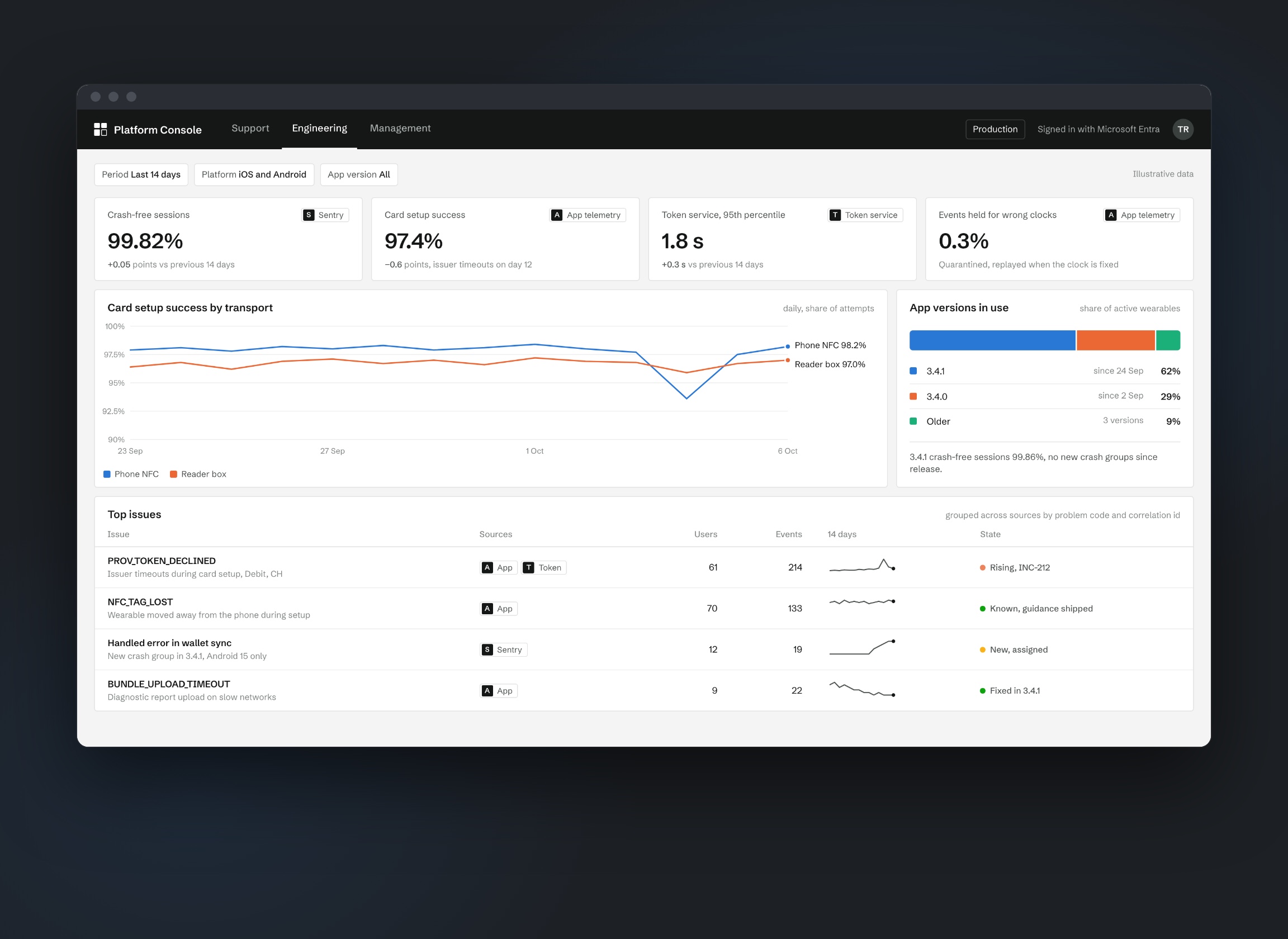The width and height of the screenshot is (1288, 939).
Task: Open the Platform iOS and Android filter
Action: coord(253,174)
